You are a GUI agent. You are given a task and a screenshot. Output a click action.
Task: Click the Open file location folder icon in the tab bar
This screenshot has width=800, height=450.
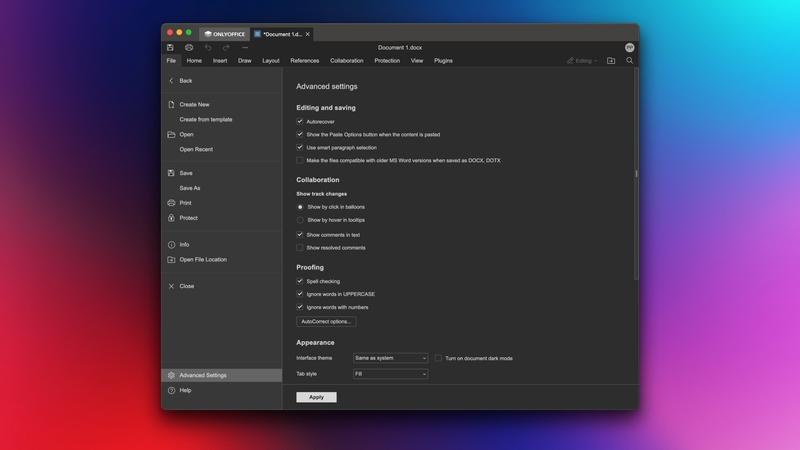[x=611, y=61]
